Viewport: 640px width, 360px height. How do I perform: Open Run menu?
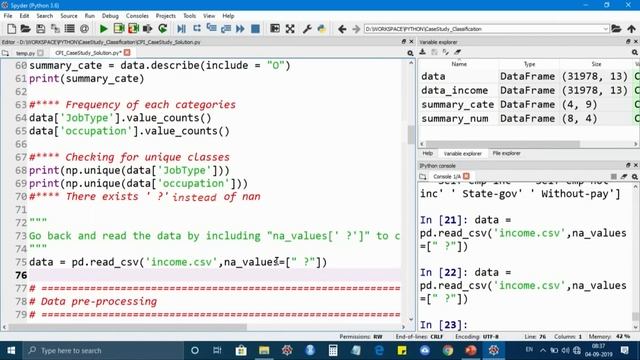tap(90, 16)
